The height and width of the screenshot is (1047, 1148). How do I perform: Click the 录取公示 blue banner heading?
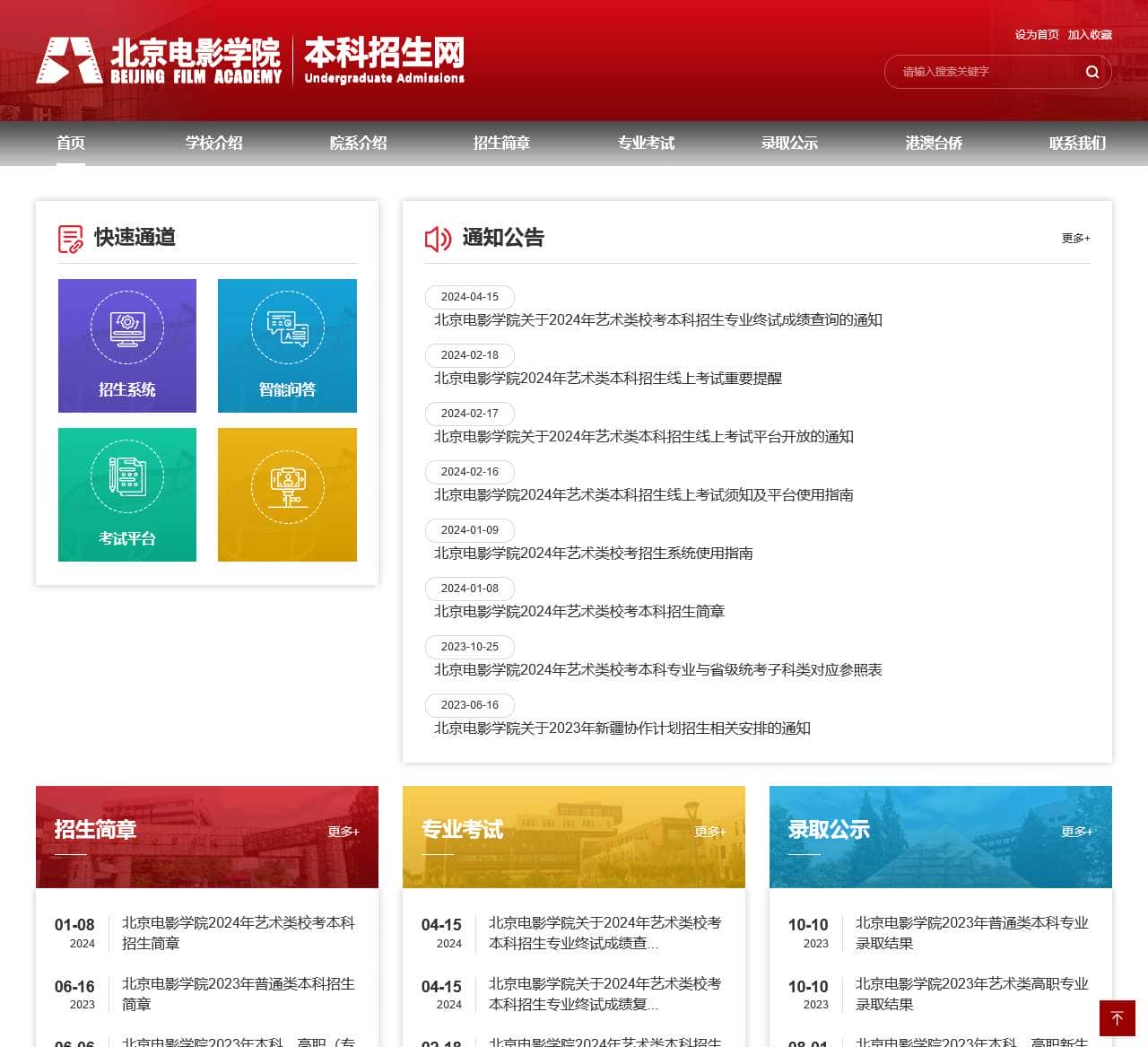pos(829,830)
